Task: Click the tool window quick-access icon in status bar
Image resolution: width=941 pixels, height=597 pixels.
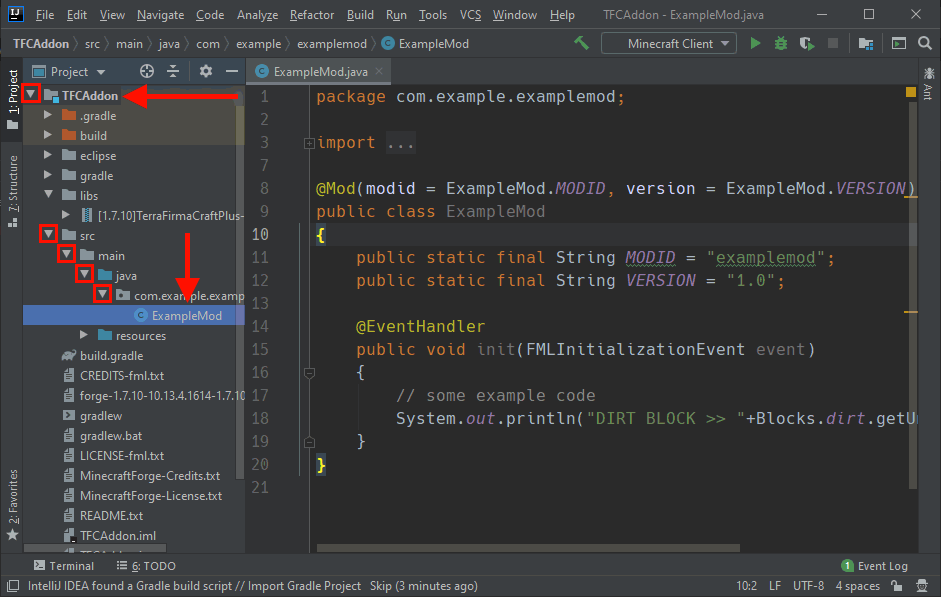Action: tap(13, 586)
